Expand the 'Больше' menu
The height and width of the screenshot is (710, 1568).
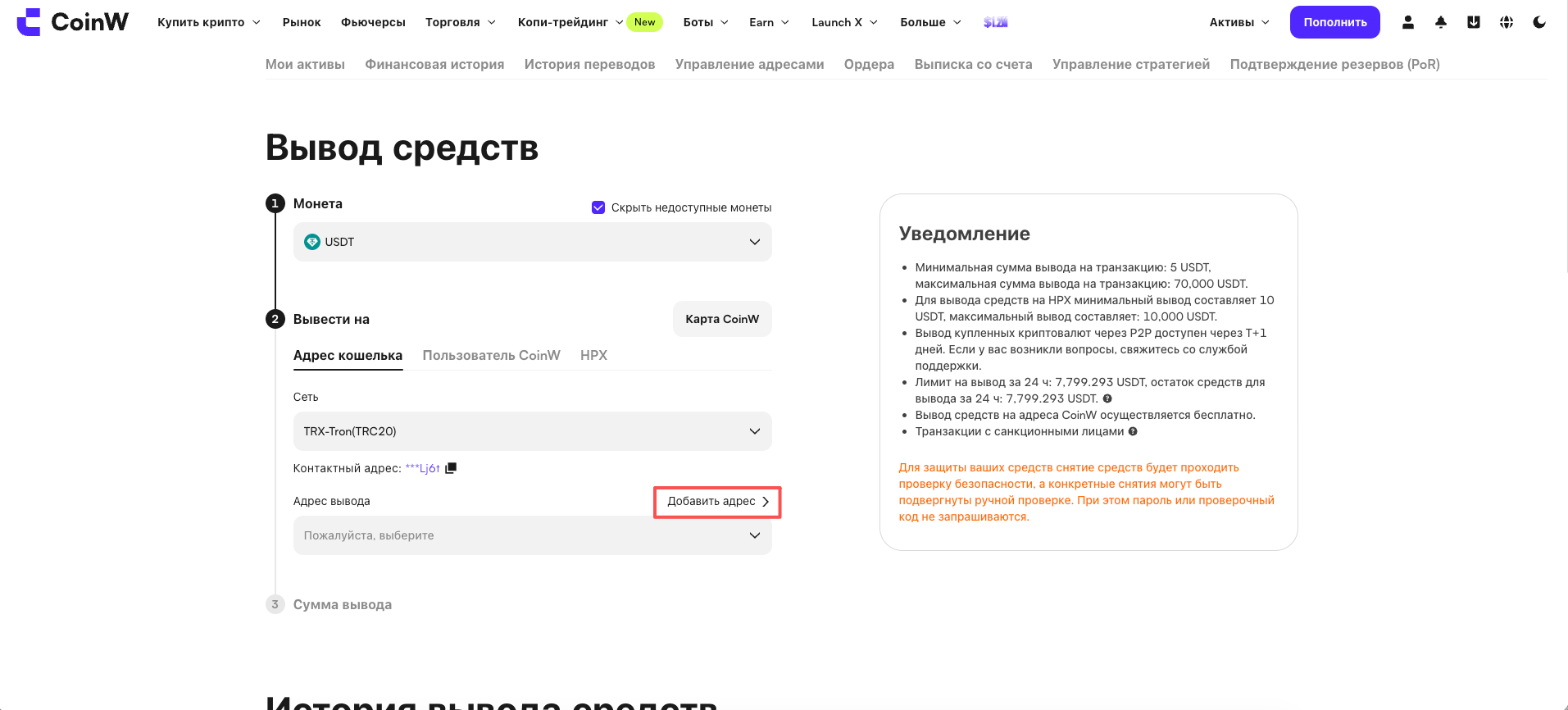pyautogui.click(x=930, y=22)
